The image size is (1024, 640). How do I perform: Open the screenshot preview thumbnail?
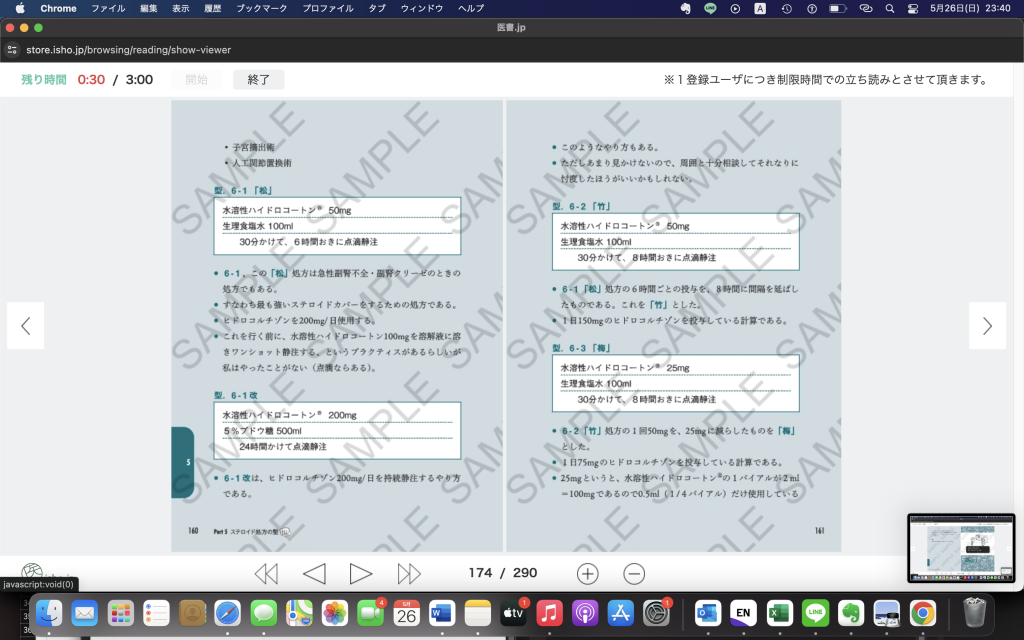(960, 547)
